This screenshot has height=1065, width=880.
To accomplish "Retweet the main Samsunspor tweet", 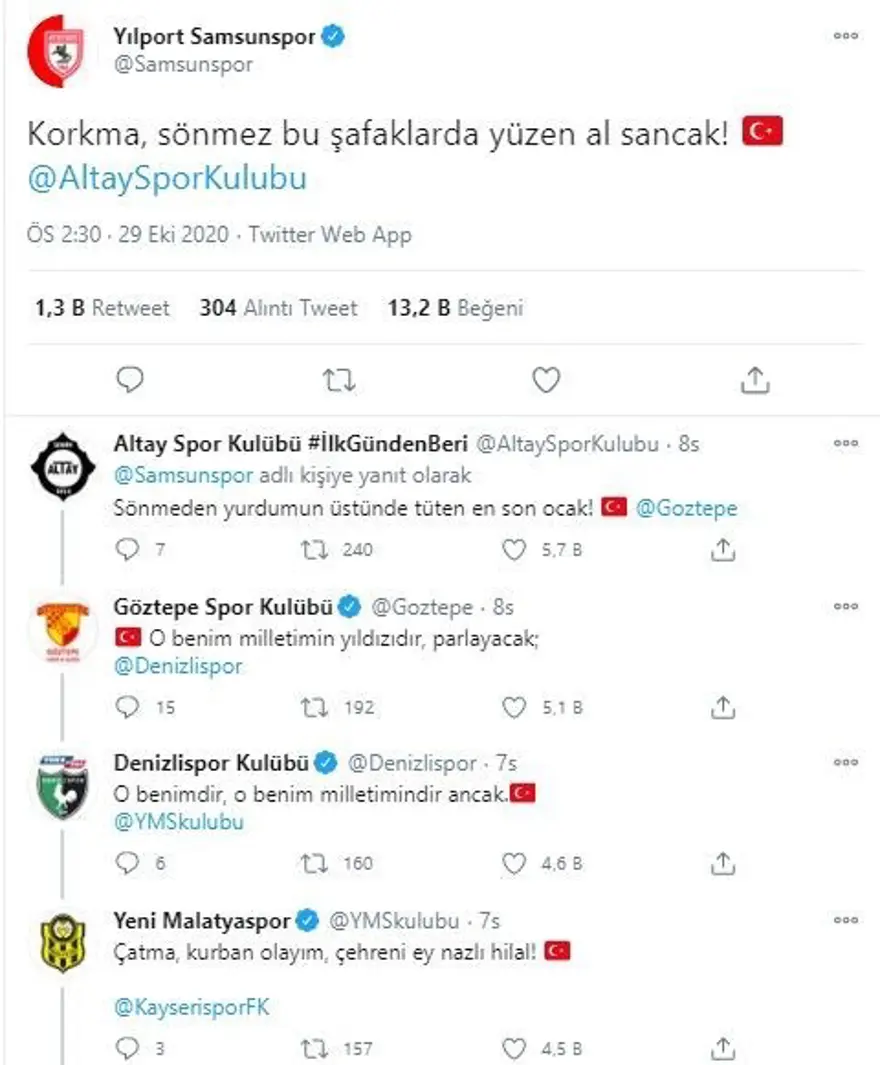I will pos(338,380).
